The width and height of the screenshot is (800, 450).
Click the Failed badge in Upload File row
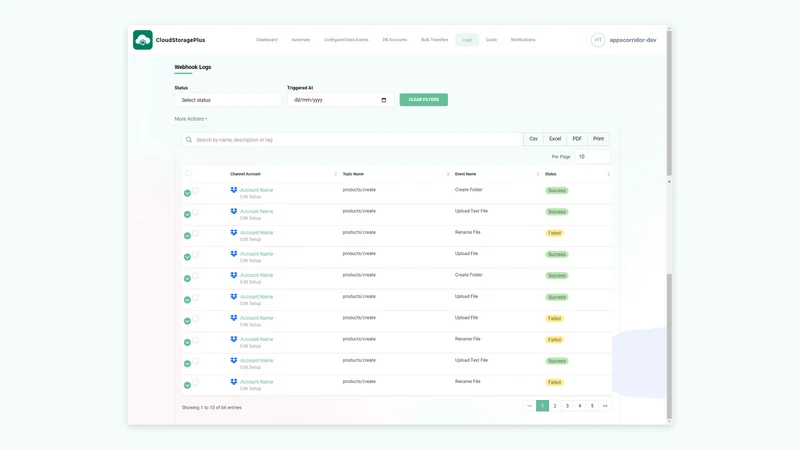point(554,318)
